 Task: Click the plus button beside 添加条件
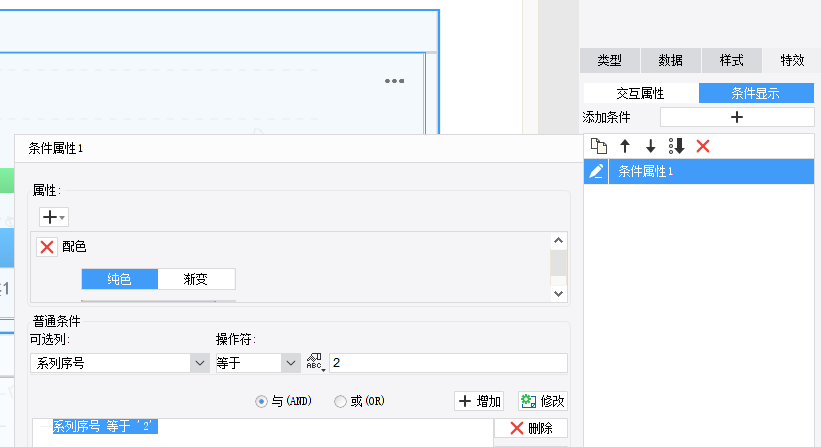737,117
